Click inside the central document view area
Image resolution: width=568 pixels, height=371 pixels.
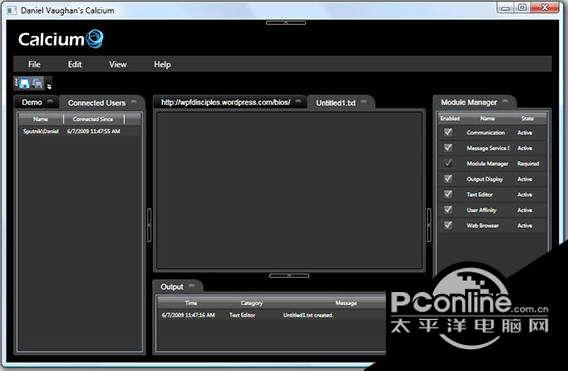[x=289, y=191]
